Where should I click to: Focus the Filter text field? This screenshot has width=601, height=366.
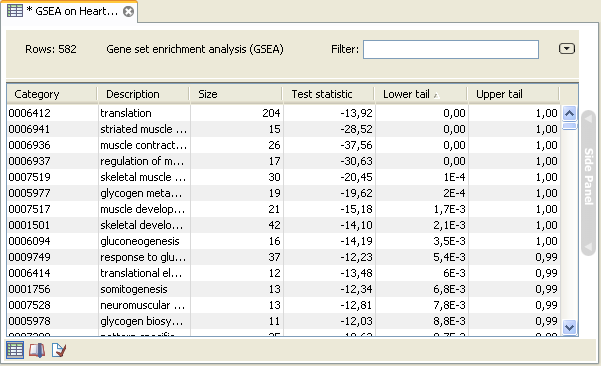tap(451, 49)
